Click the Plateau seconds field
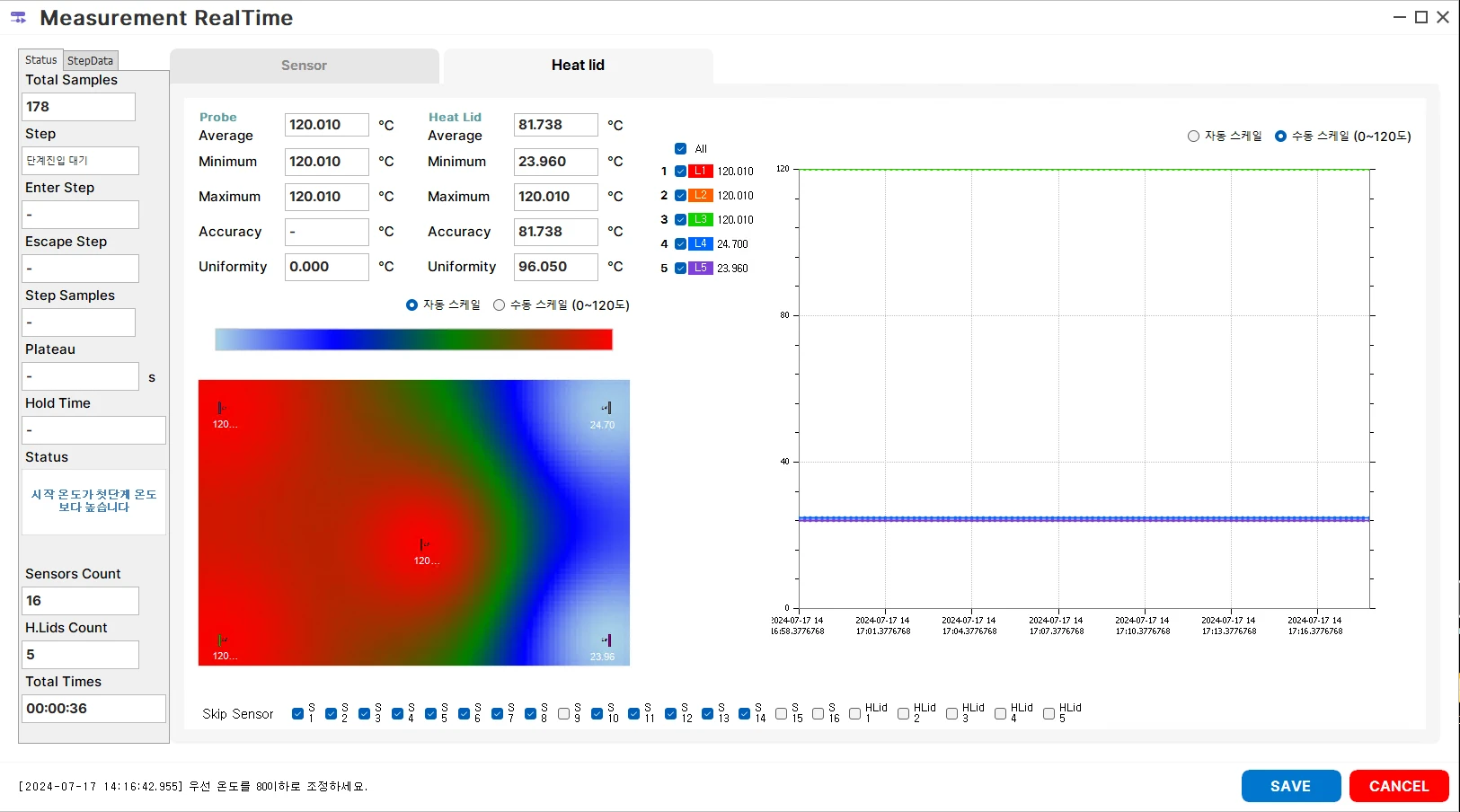1460x812 pixels. (80, 376)
